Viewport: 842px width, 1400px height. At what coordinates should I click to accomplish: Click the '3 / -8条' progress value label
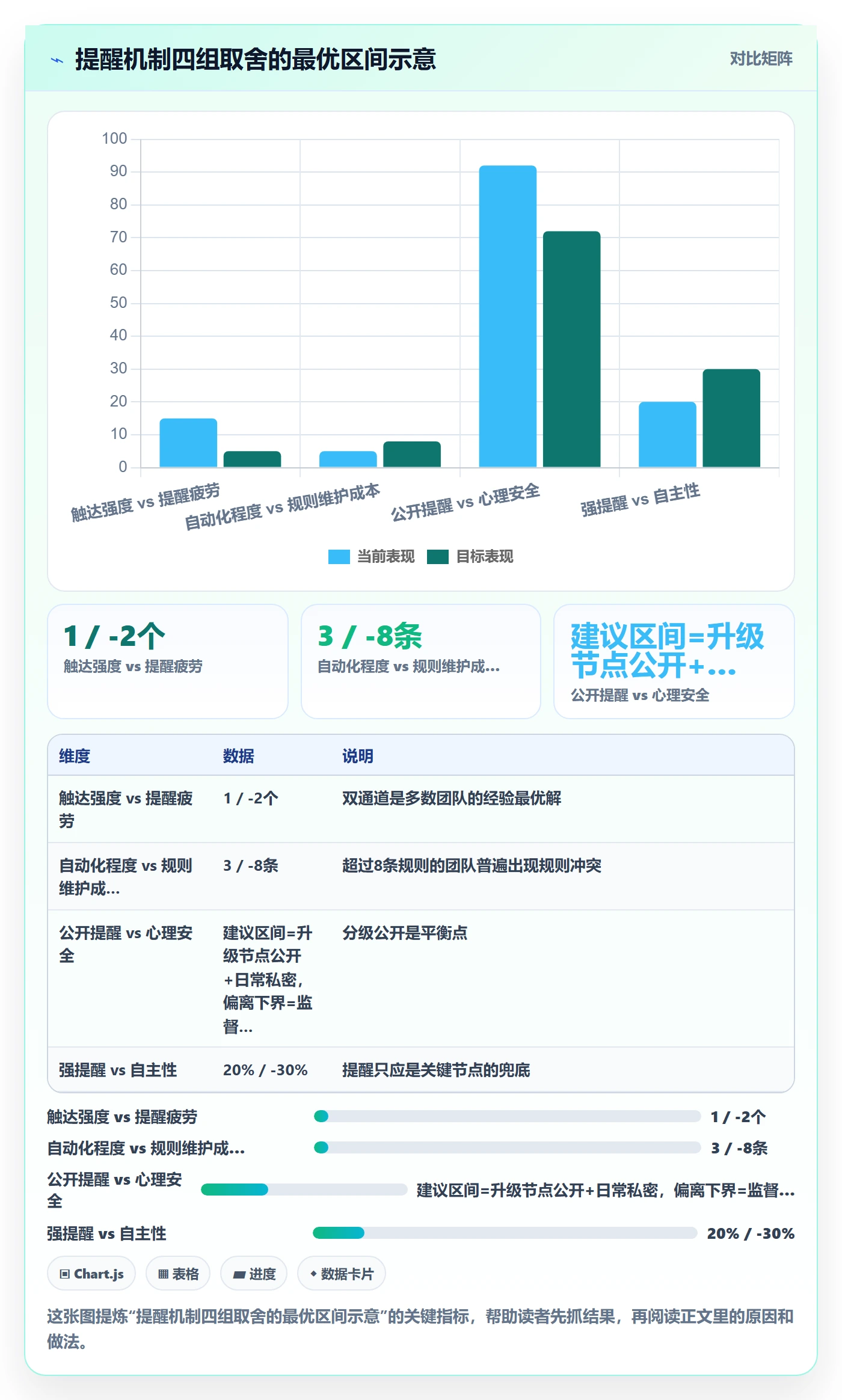739,1148
